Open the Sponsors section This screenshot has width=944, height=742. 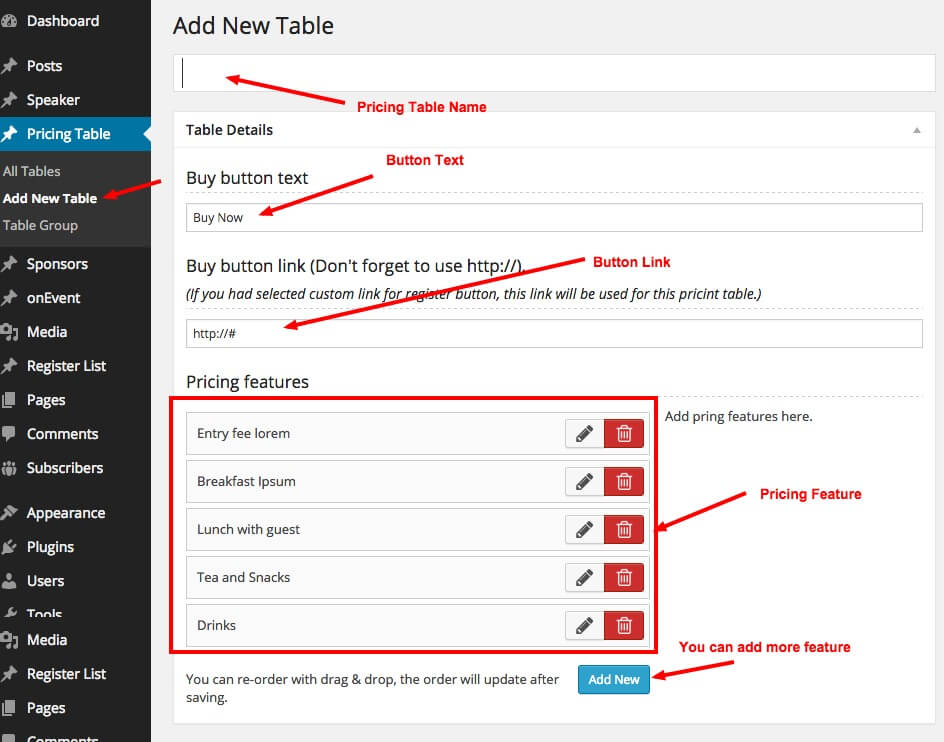[x=57, y=264]
